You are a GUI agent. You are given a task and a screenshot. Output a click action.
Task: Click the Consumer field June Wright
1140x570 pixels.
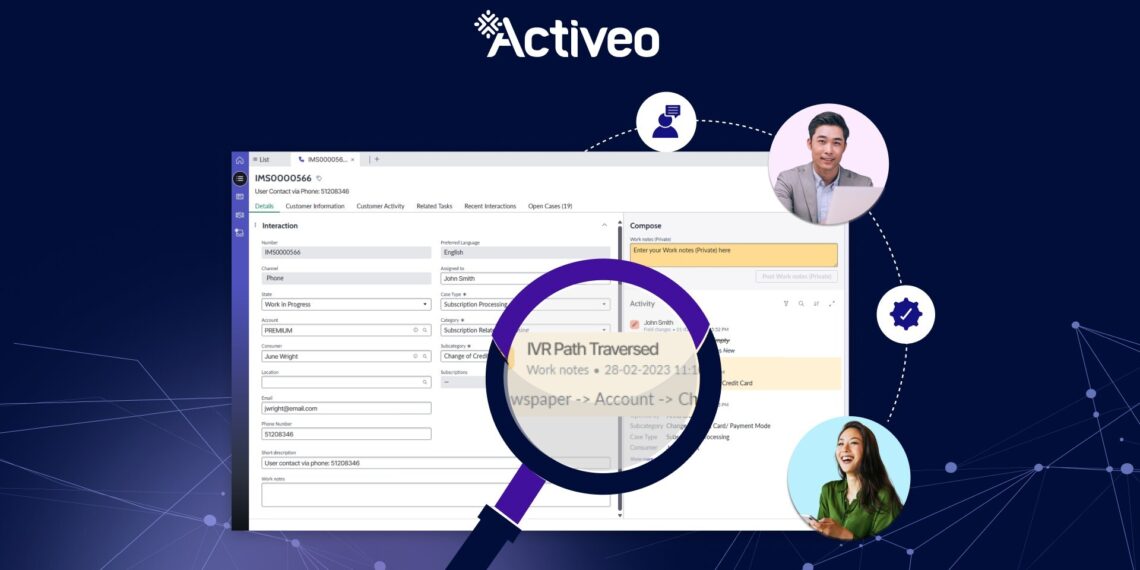point(346,356)
